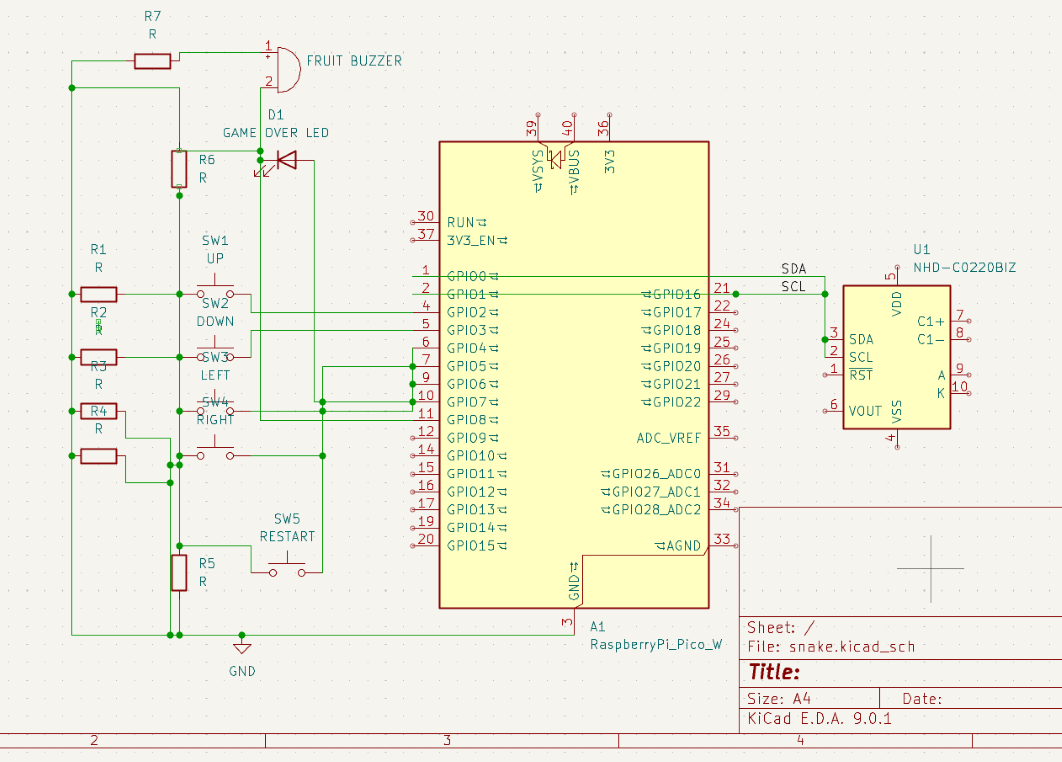Click the KiCad E.D.A. 9.0.1 text
Viewport: 1062px width, 762px height.
[820, 719]
